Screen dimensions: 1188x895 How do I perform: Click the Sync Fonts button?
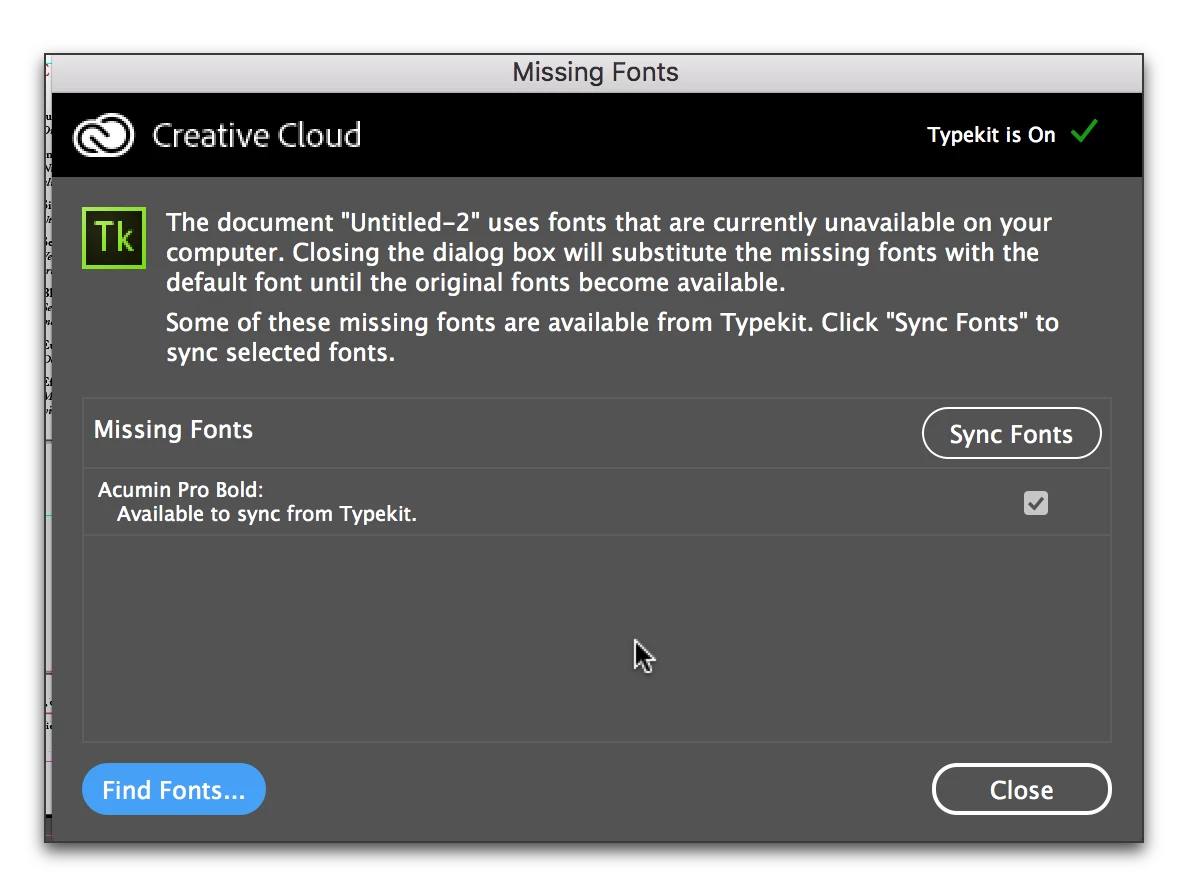pos(1011,433)
